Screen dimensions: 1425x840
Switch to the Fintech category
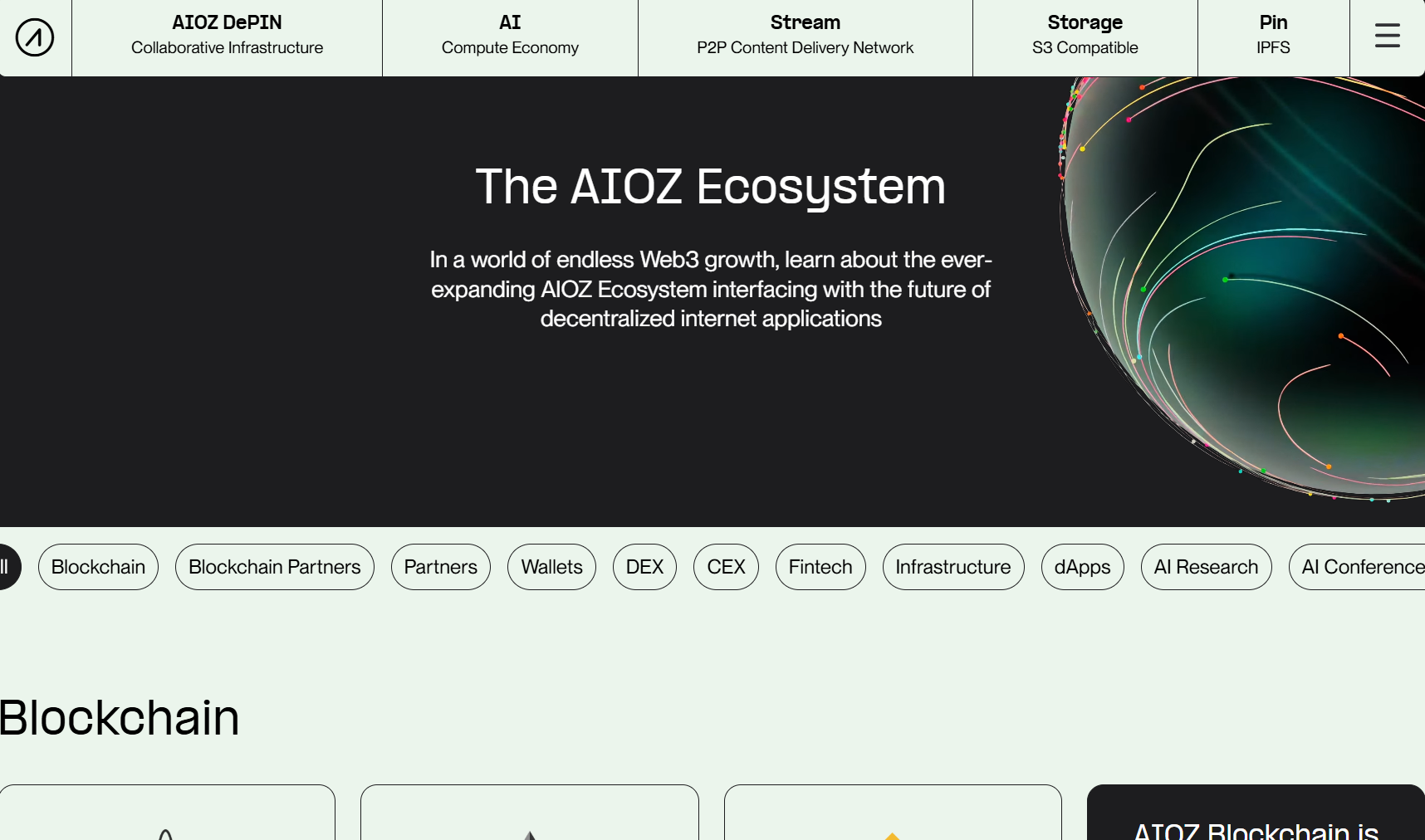pyautogui.click(x=820, y=567)
